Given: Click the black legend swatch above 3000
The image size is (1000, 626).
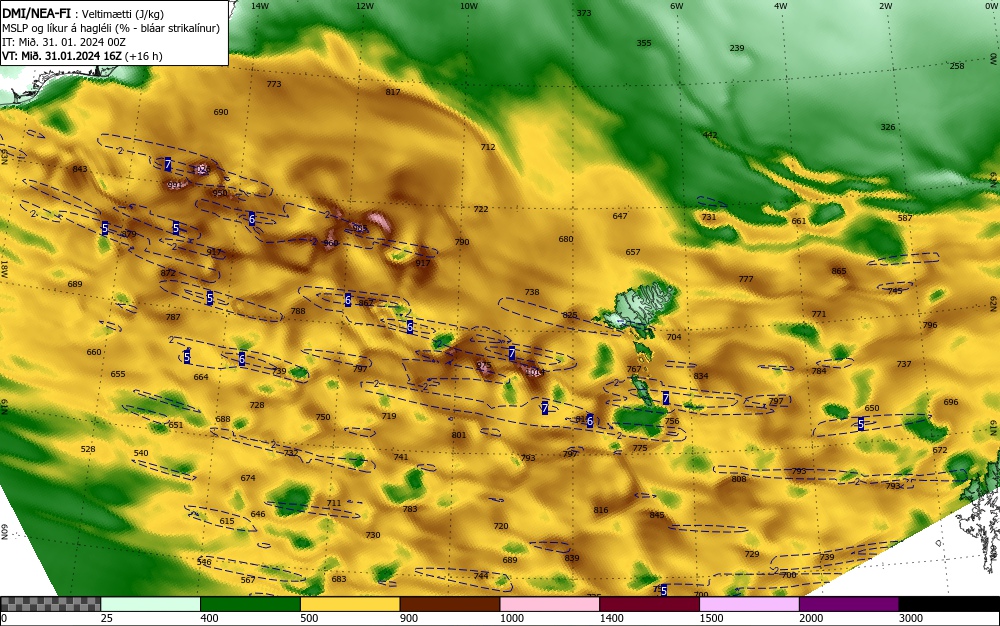Looking at the screenshot, I should pos(950,604).
